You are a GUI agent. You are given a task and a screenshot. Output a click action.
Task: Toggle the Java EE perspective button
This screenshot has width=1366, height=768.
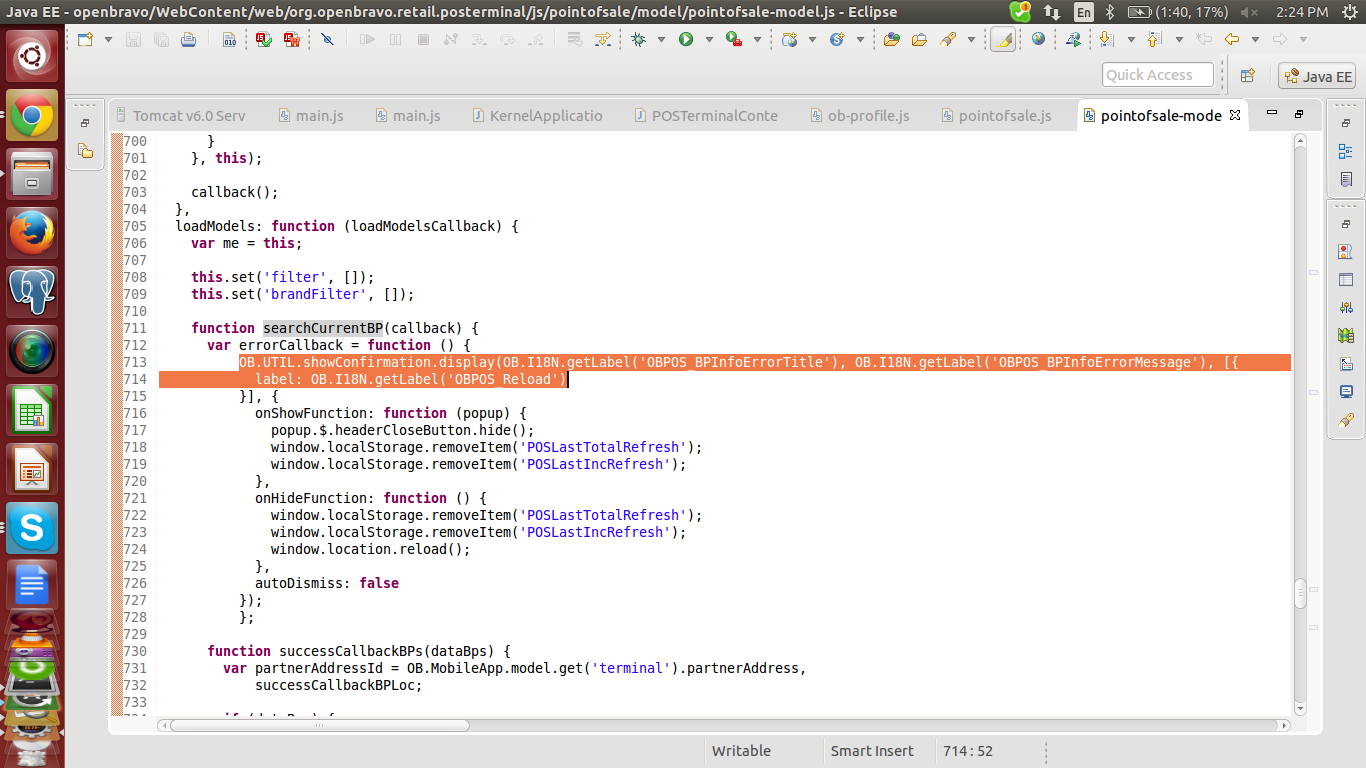pos(1317,76)
